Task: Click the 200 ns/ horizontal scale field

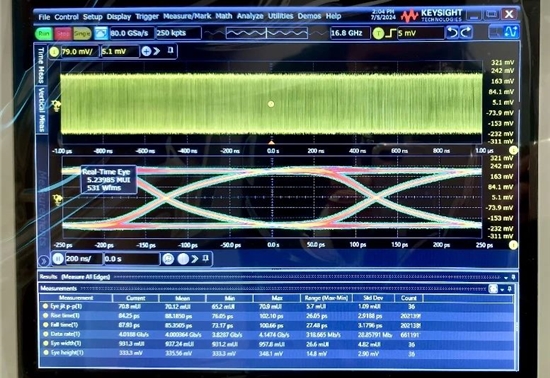Action: click(x=83, y=259)
